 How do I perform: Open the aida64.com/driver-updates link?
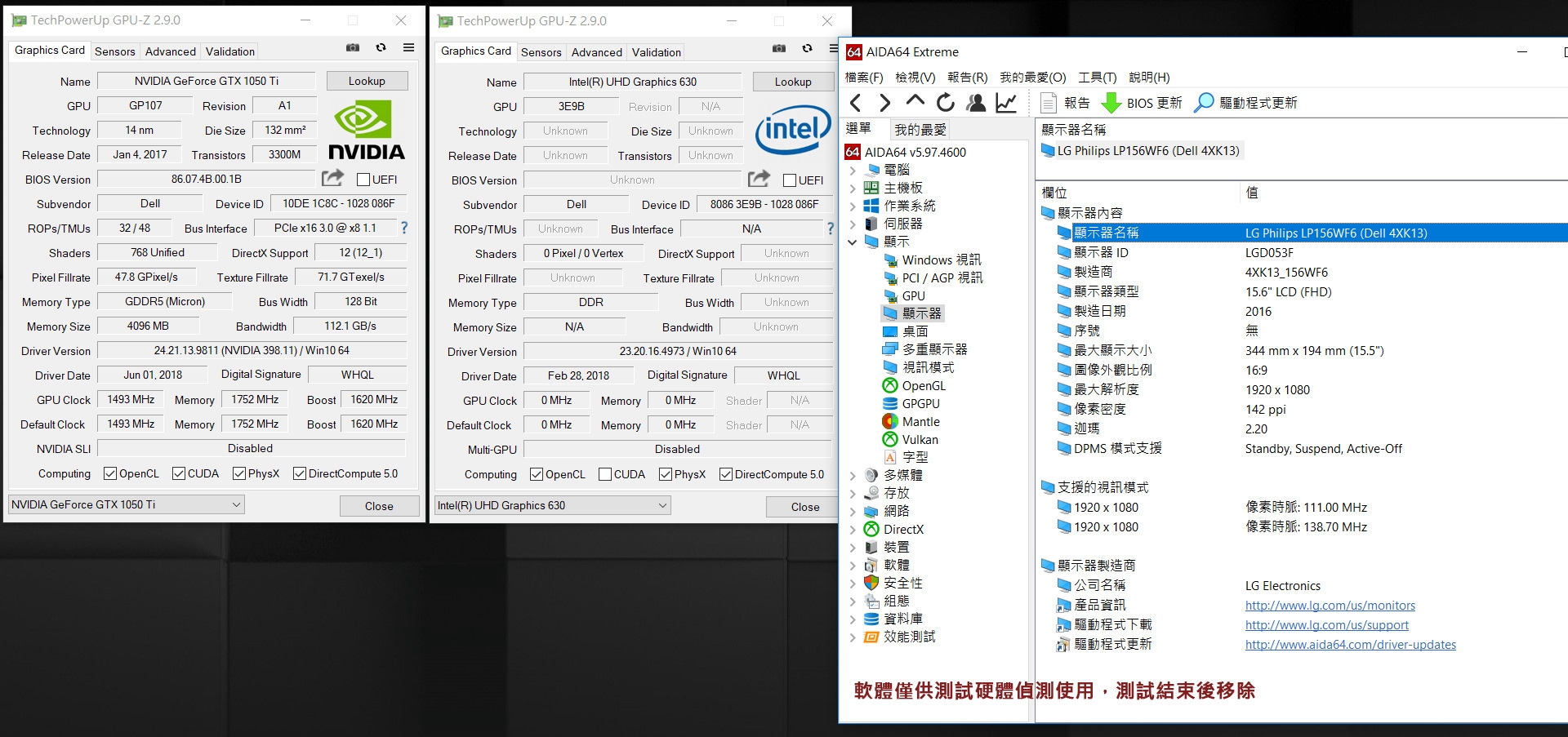click(x=1351, y=645)
